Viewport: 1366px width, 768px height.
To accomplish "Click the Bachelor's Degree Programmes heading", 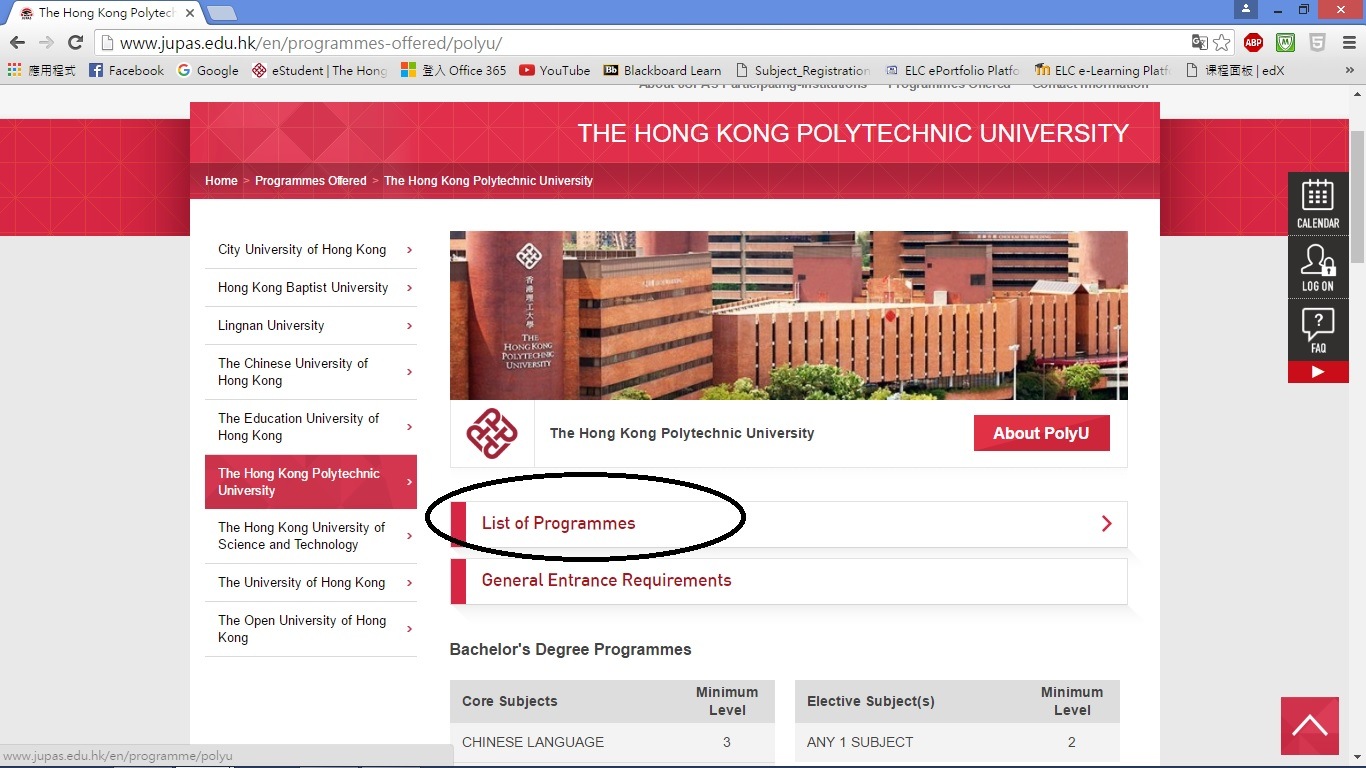I will click(x=571, y=650).
